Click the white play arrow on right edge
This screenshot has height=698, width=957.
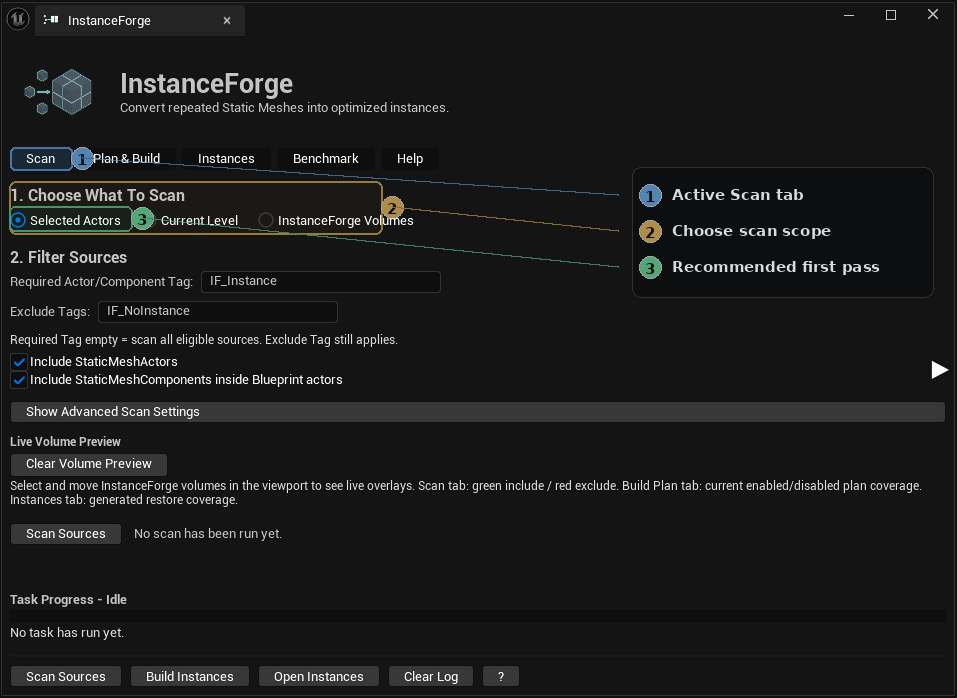tap(939, 370)
